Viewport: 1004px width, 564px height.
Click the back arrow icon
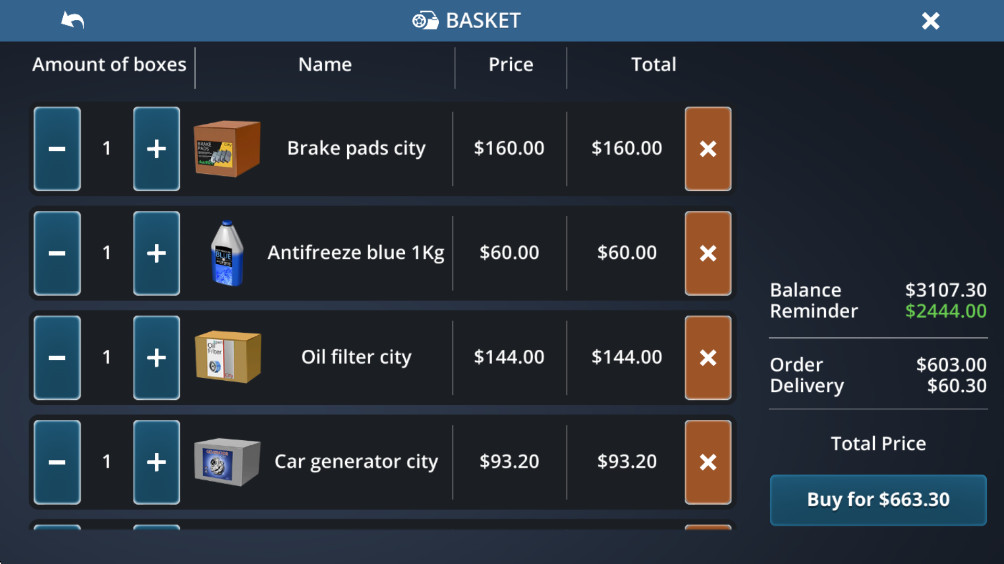click(x=73, y=20)
